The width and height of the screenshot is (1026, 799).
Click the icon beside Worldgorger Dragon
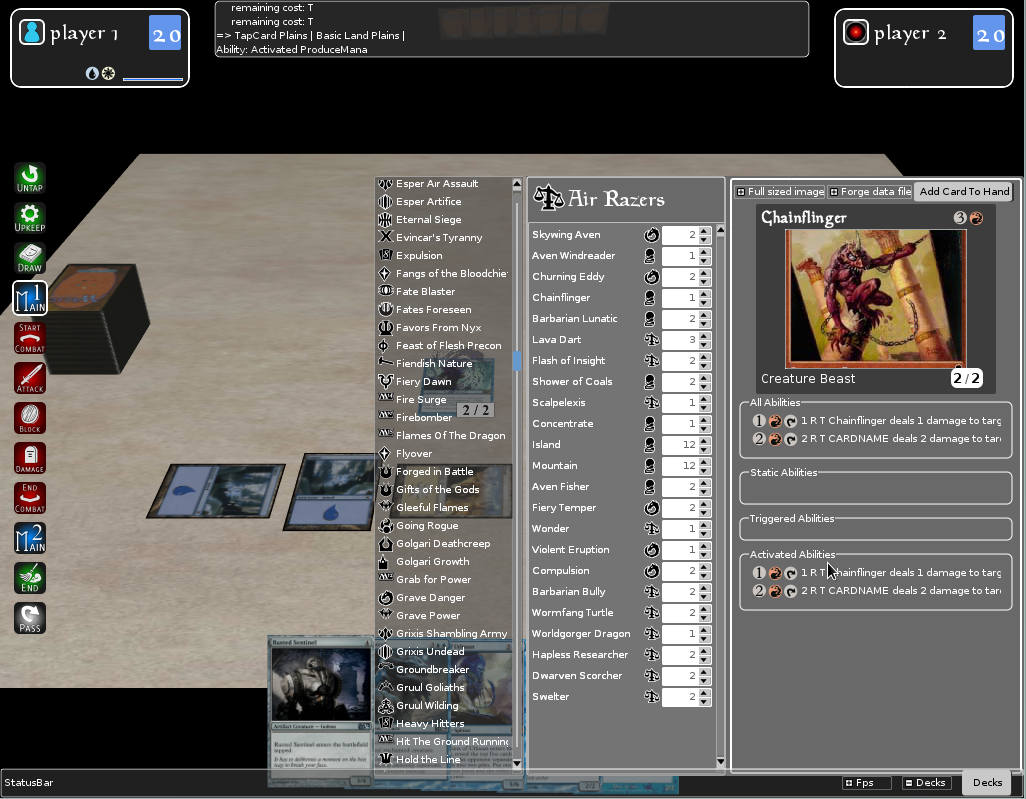coord(651,633)
